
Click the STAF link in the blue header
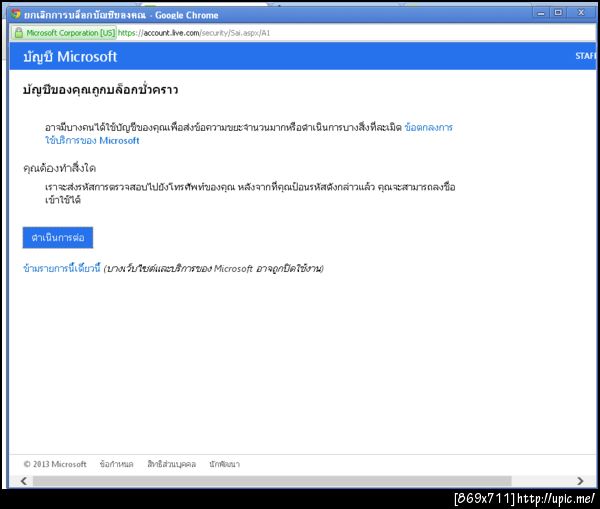[x=586, y=56]
